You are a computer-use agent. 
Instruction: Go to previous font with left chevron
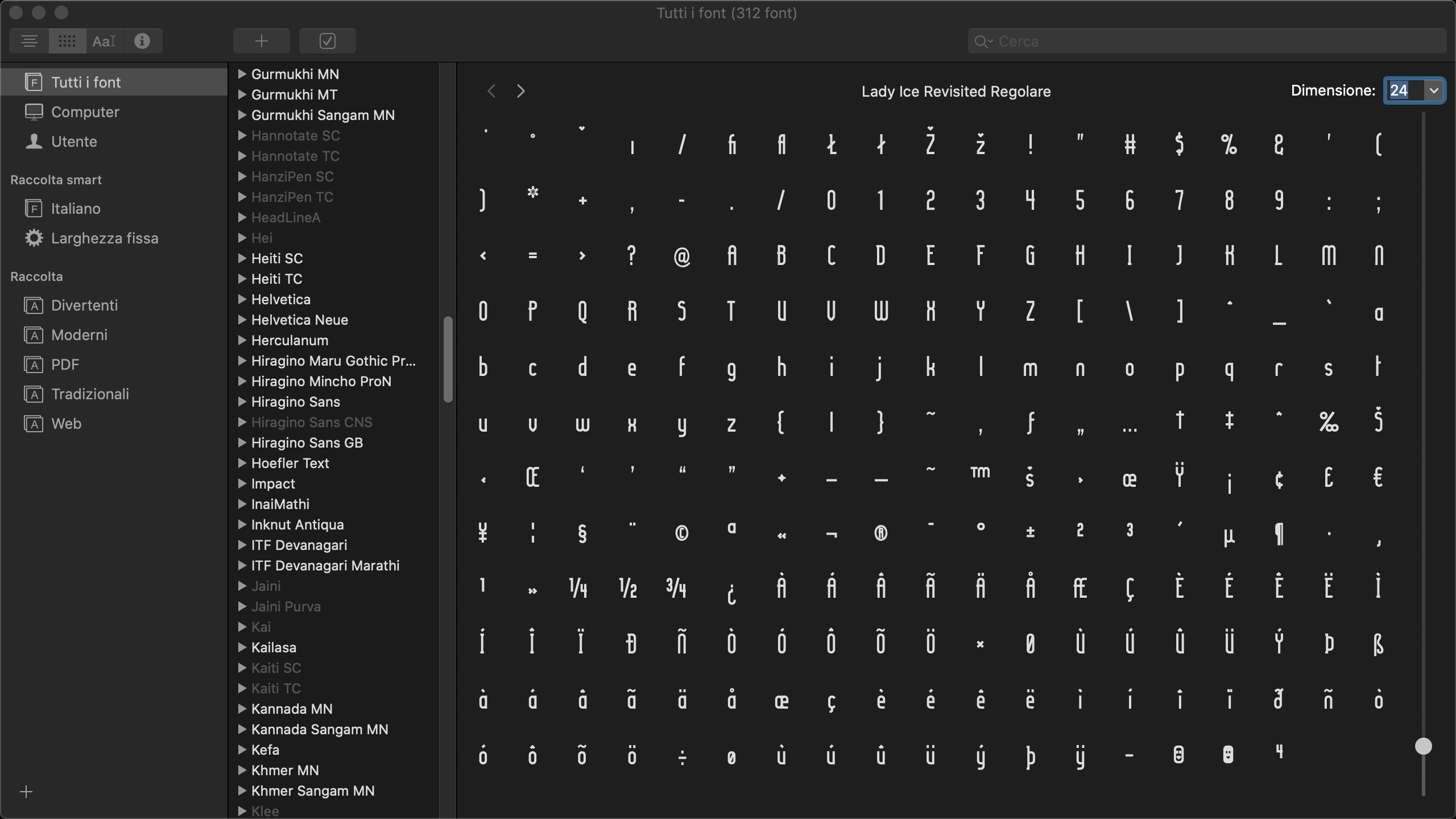coord(492,91)
